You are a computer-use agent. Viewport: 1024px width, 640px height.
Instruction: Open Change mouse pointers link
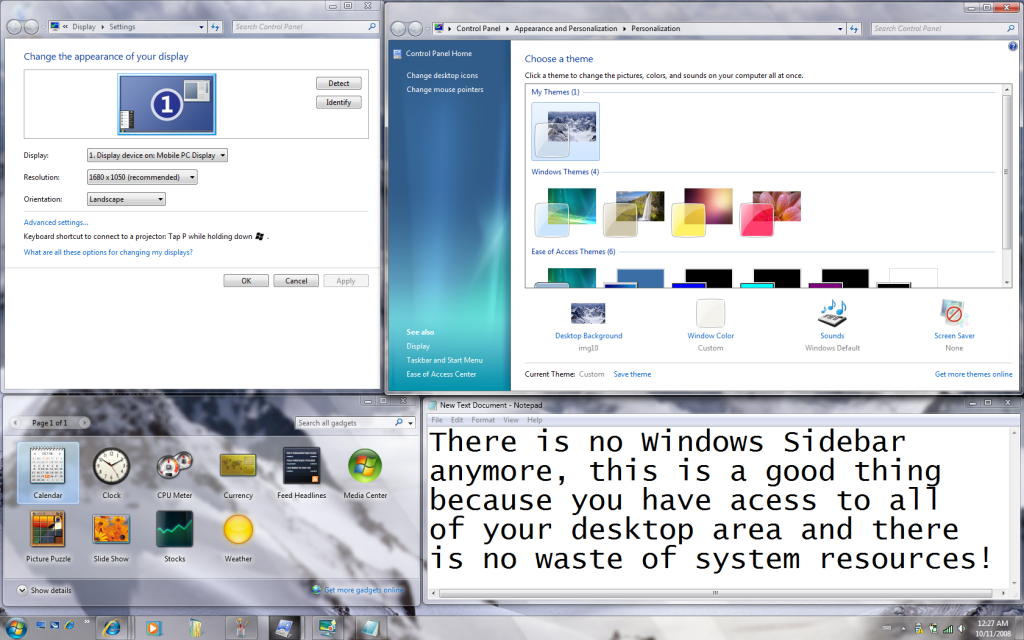coord(445,89)
